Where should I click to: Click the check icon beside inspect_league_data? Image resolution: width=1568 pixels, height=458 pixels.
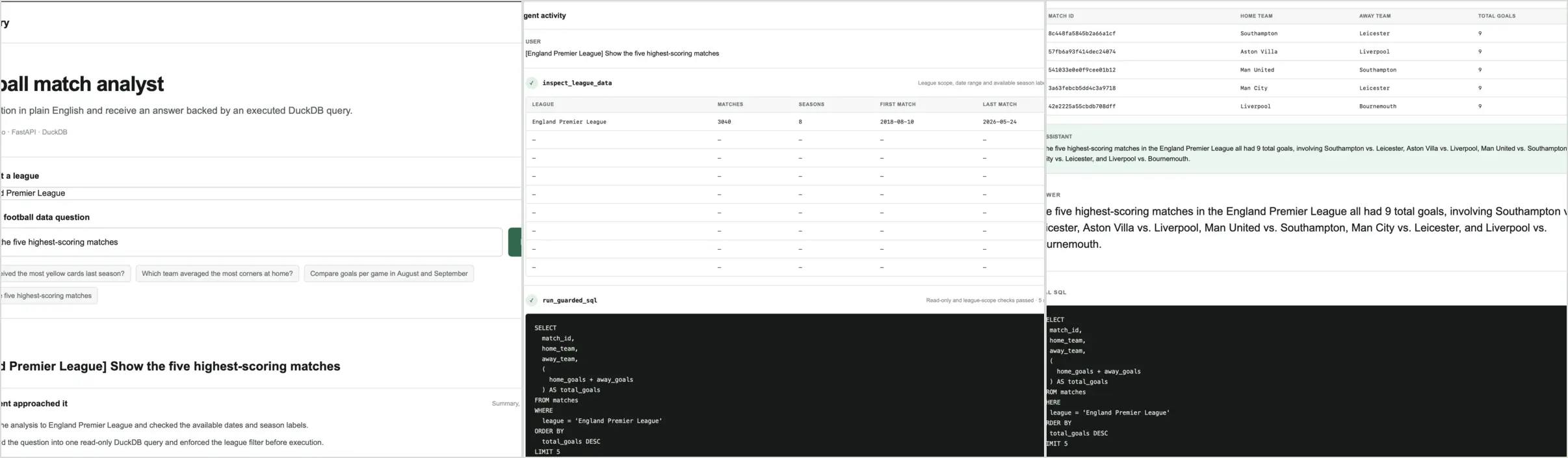[x=532, y=83]
